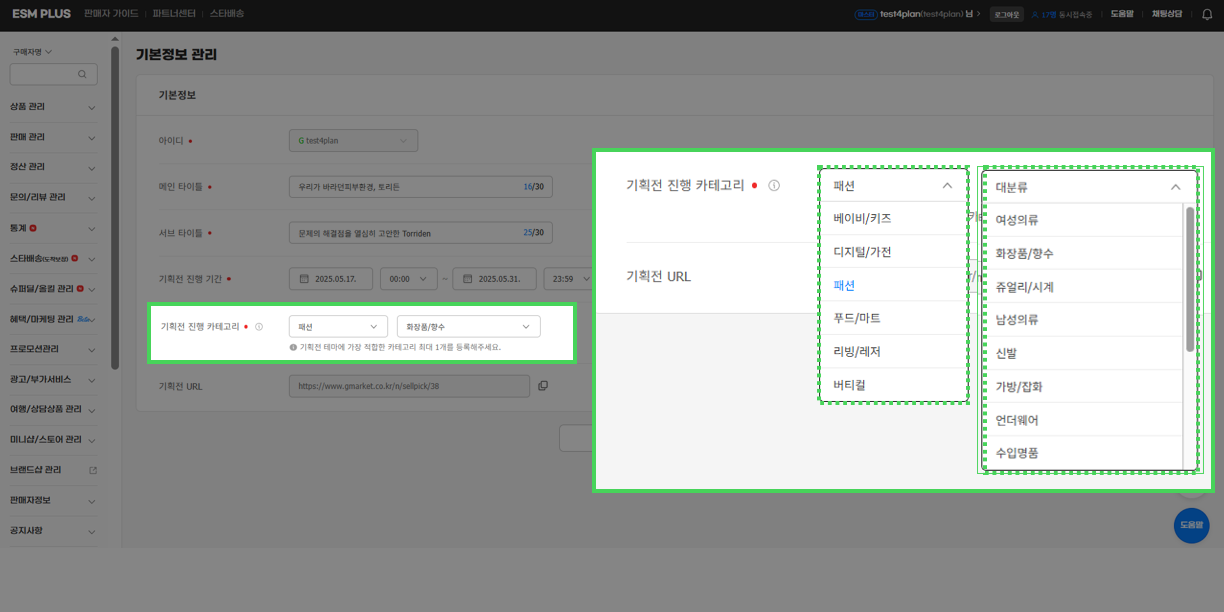Open the external link icon next to 브랜드샵 관리
The height and width of the screenshot is (612, 1224).
tap(93, 470)
